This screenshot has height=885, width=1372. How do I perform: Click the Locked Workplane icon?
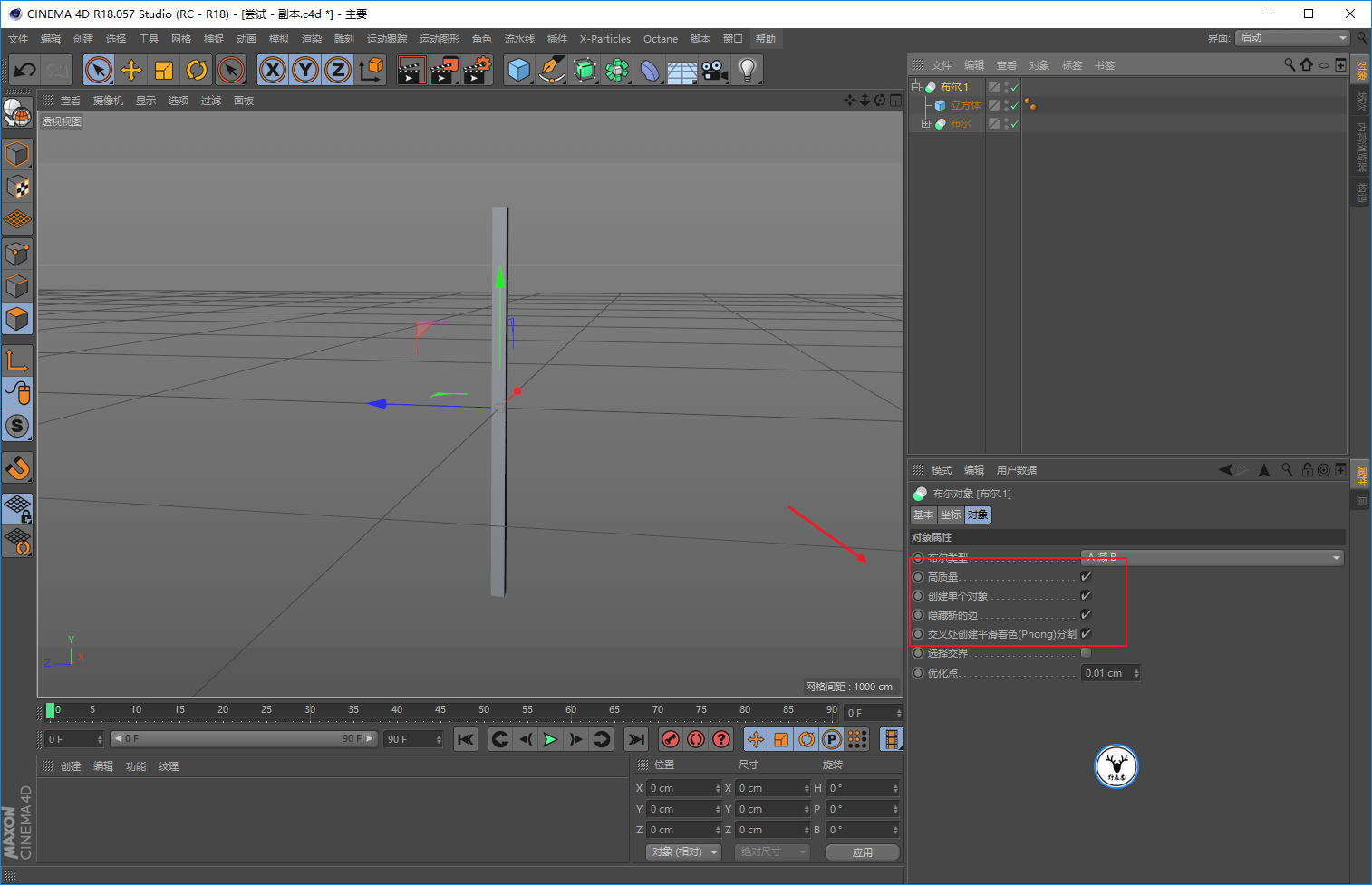17,509
